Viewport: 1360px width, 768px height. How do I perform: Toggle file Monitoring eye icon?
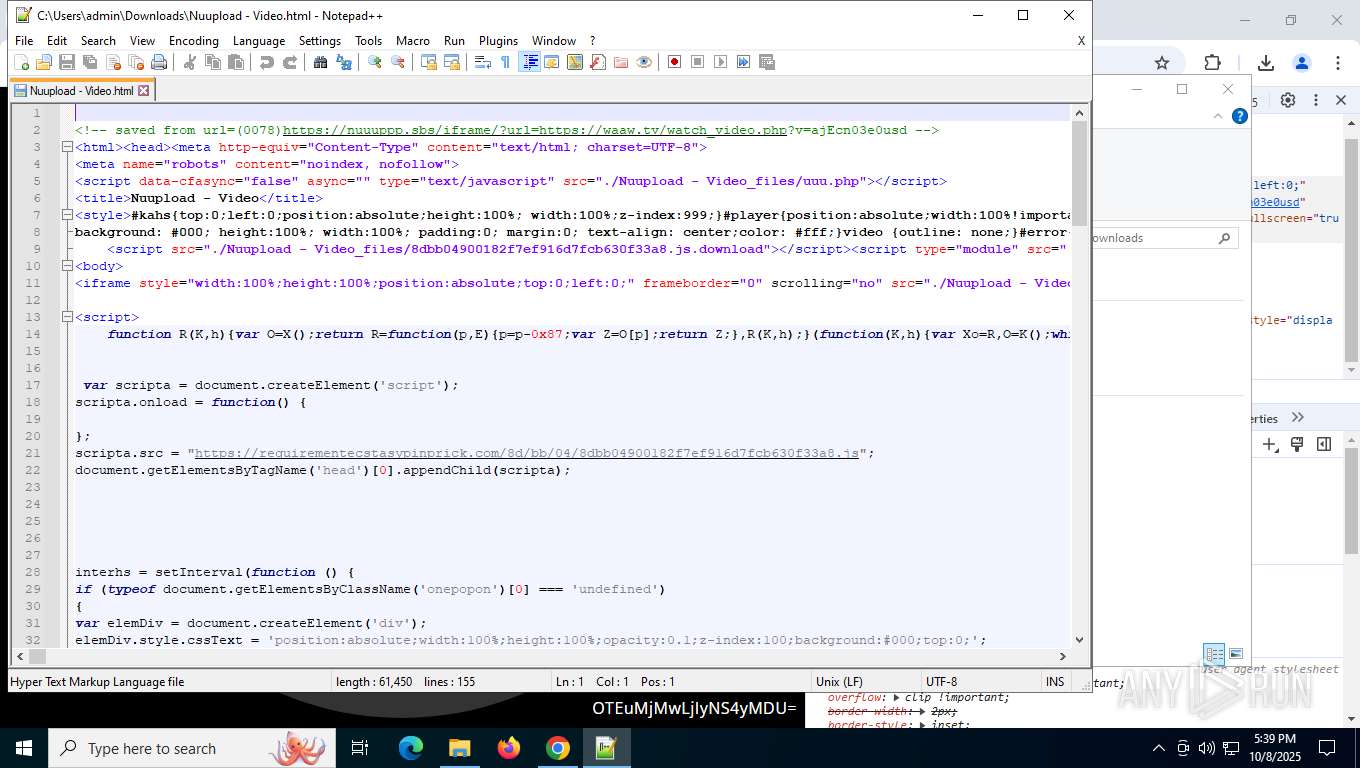pos(644,62)
